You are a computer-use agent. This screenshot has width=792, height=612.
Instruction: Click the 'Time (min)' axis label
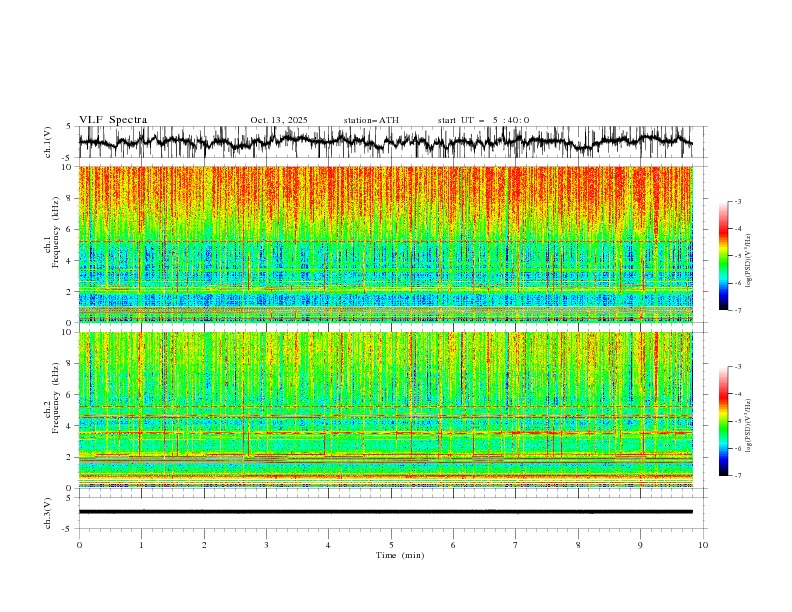point(400,555)
